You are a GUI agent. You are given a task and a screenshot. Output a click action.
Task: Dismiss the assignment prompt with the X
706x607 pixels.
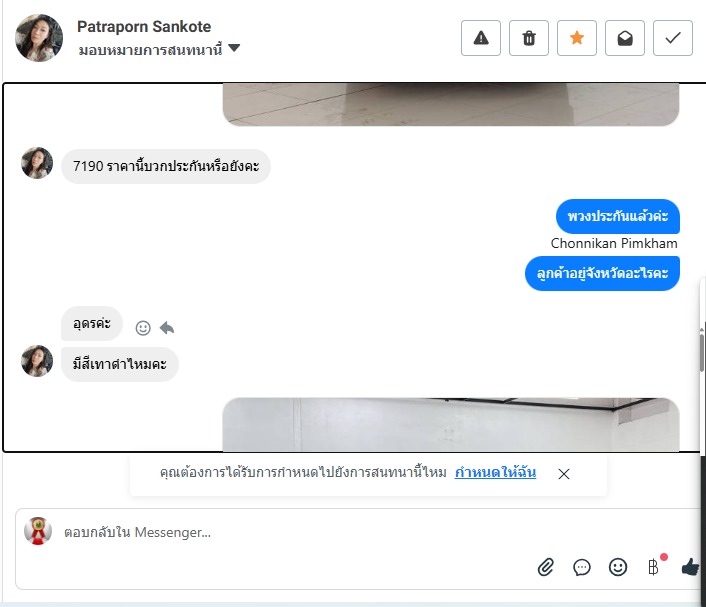(x=564, y=474)
